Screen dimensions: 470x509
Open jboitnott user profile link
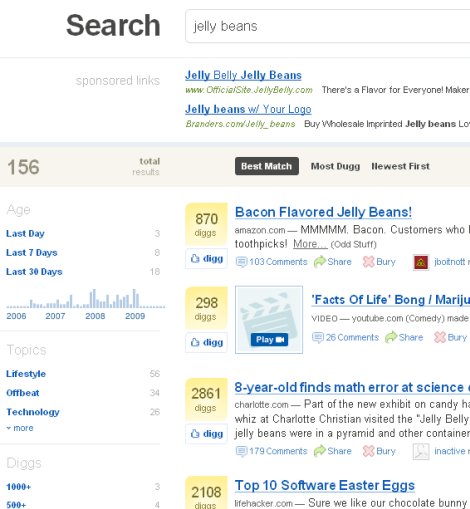tap(449, 262)
